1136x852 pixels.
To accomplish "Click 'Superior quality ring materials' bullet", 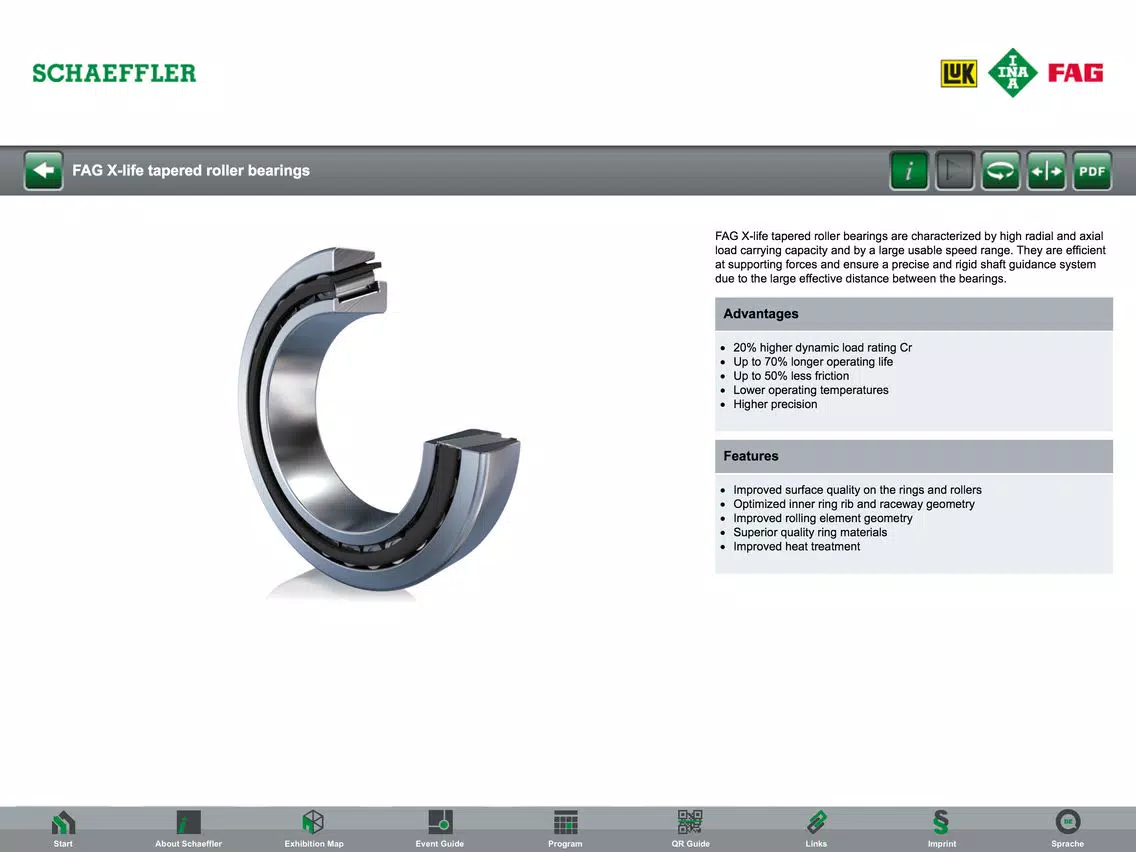I will pos(809,532).
